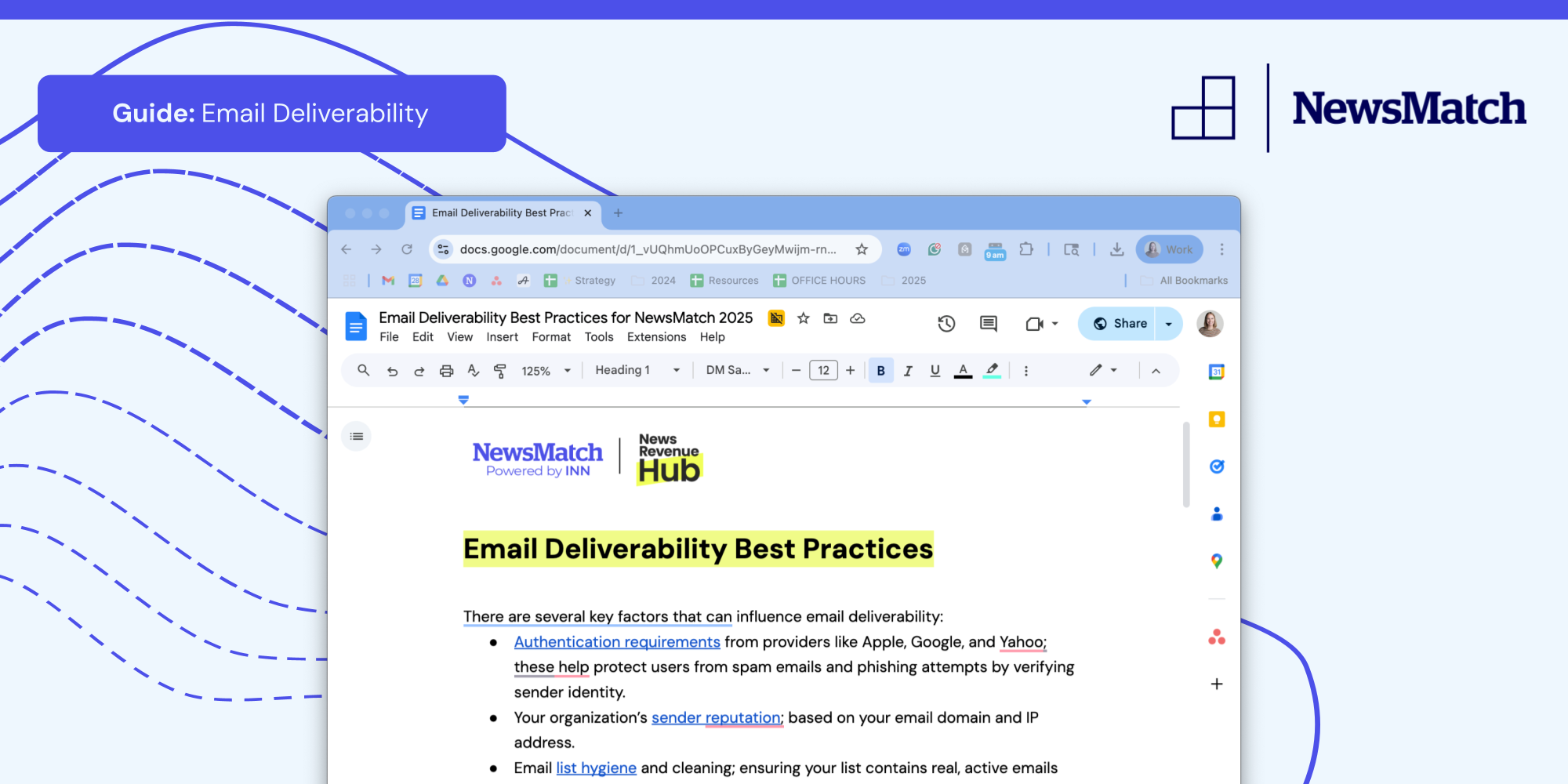
Task: Open the comments panel icon
Action: [x=989, y=324]
